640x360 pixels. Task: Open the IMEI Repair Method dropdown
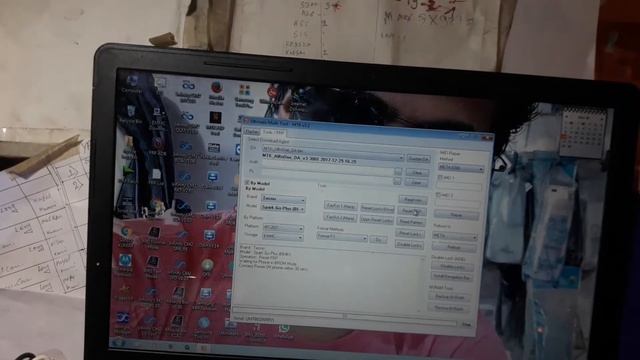[461, 168]
